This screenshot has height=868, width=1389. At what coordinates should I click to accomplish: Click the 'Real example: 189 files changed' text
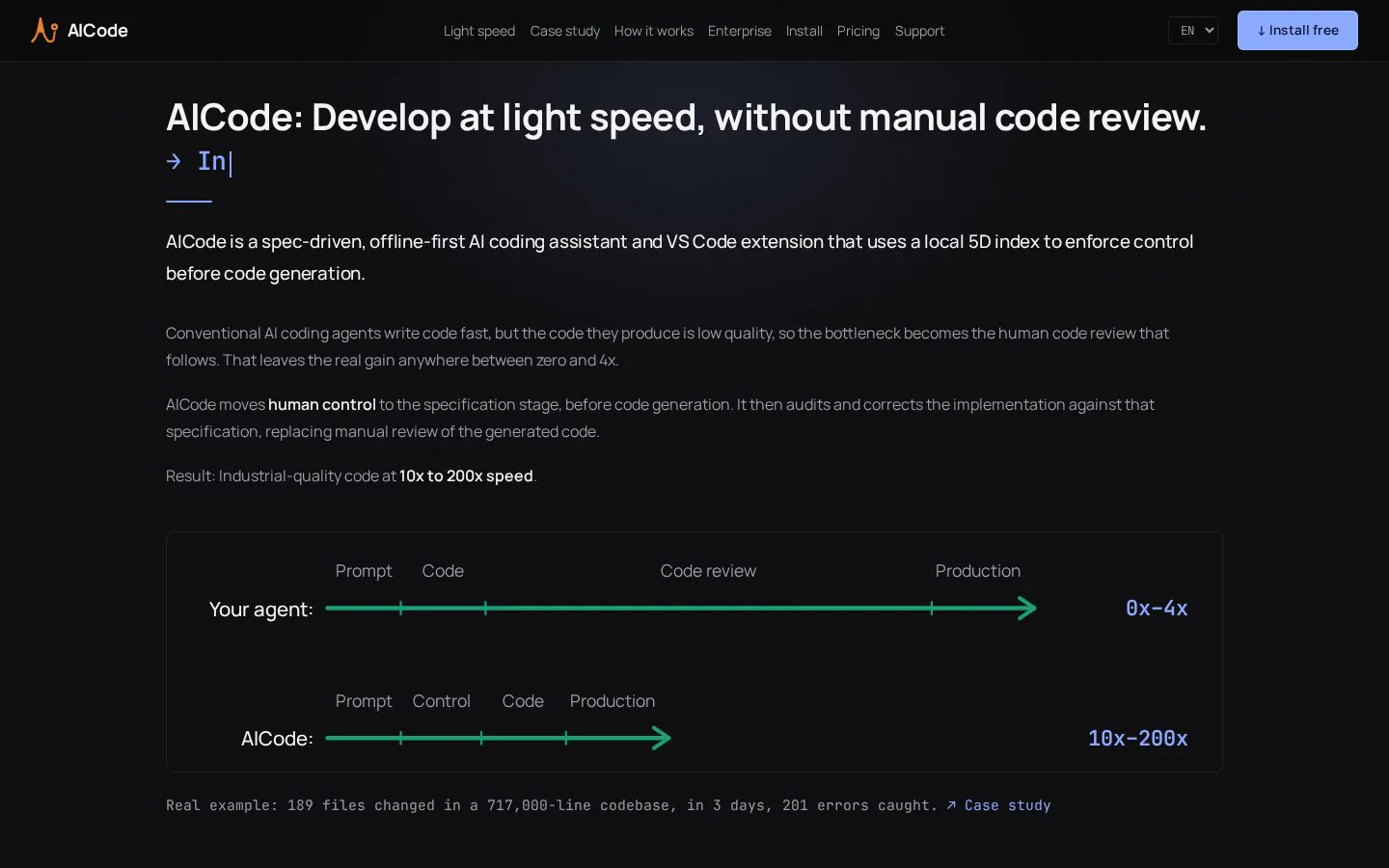pos(552,805)
